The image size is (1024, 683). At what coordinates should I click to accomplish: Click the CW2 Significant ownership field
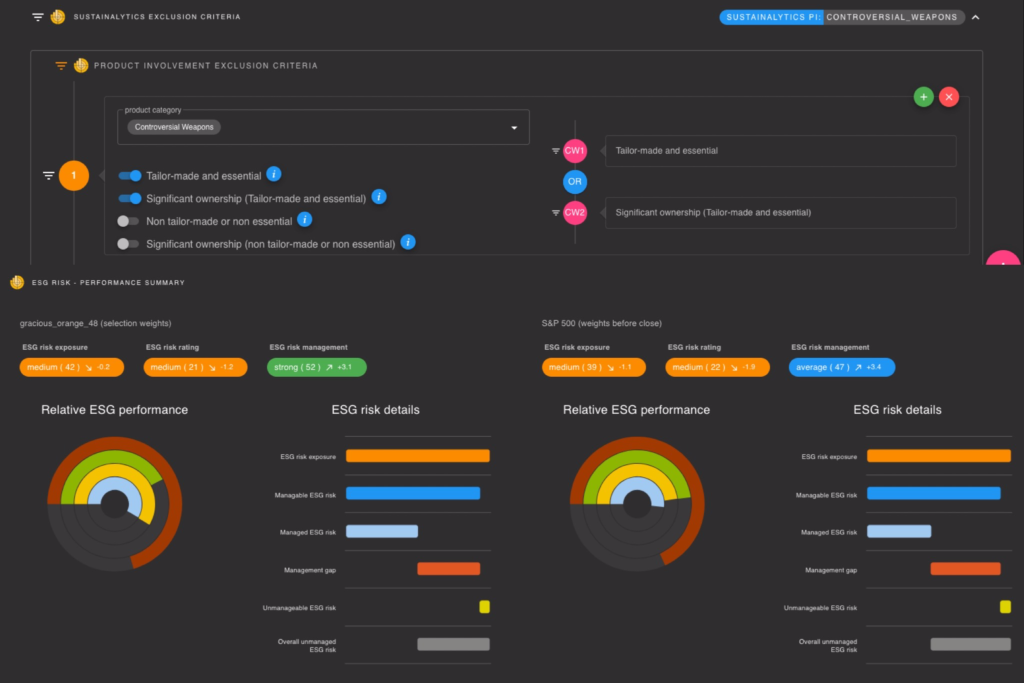click(x=780, y=213)
